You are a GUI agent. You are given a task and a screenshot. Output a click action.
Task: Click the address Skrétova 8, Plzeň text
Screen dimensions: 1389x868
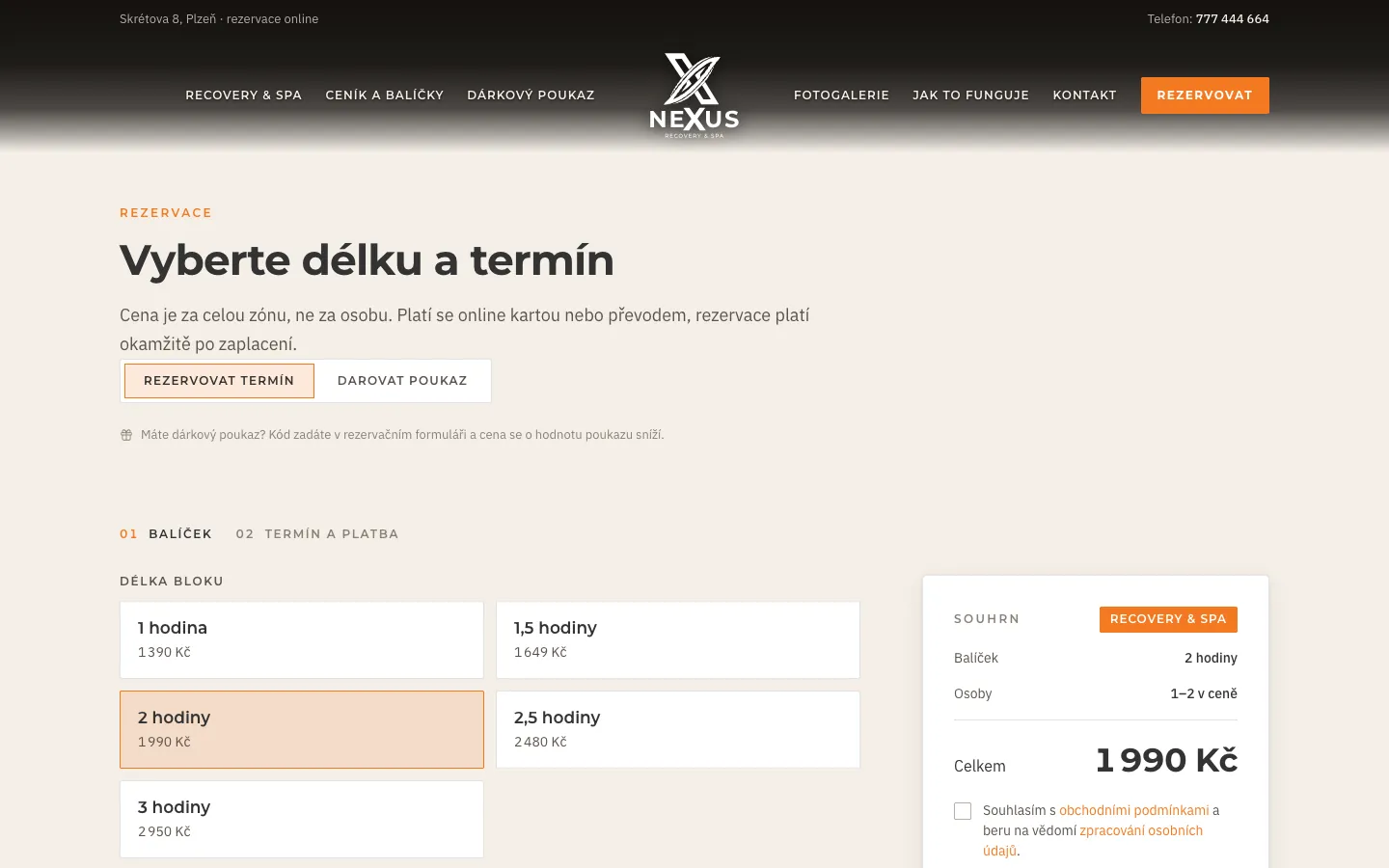[x=168, y=19]
